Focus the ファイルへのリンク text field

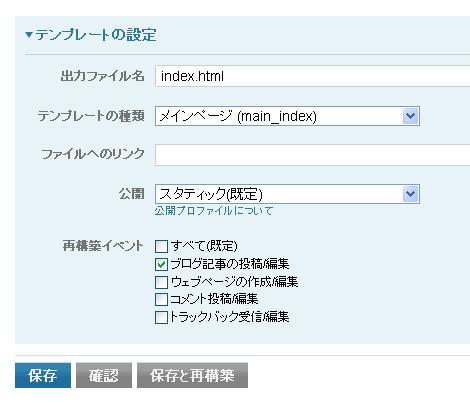point(312,155)
